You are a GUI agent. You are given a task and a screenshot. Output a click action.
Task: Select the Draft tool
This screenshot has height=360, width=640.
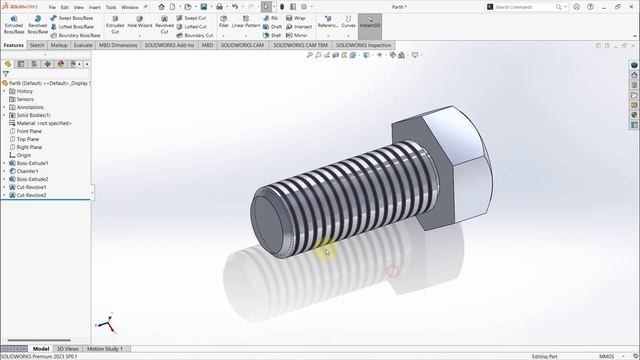tap(272, 27)
